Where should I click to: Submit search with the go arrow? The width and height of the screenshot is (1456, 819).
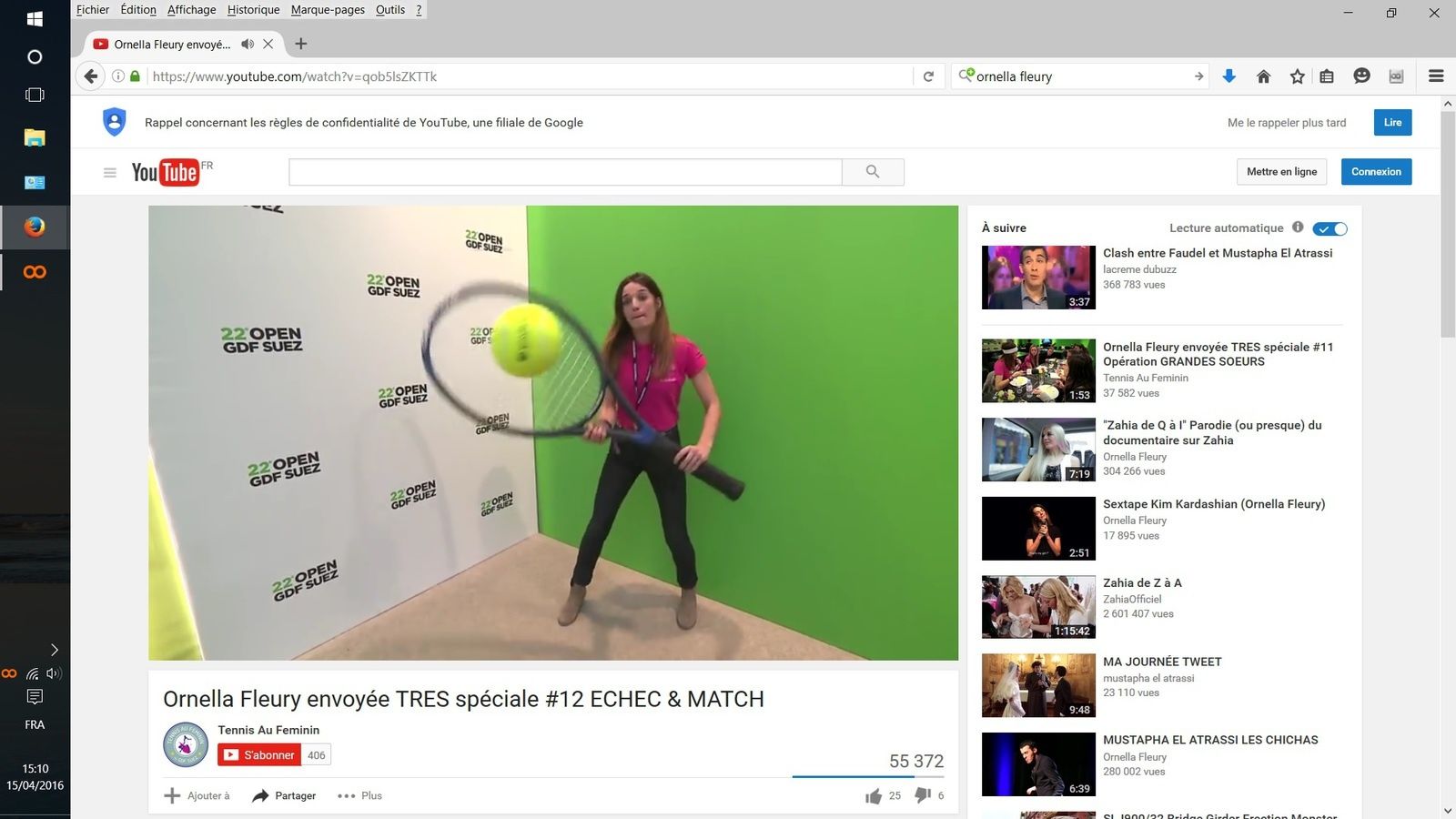tap(1198, 76)
